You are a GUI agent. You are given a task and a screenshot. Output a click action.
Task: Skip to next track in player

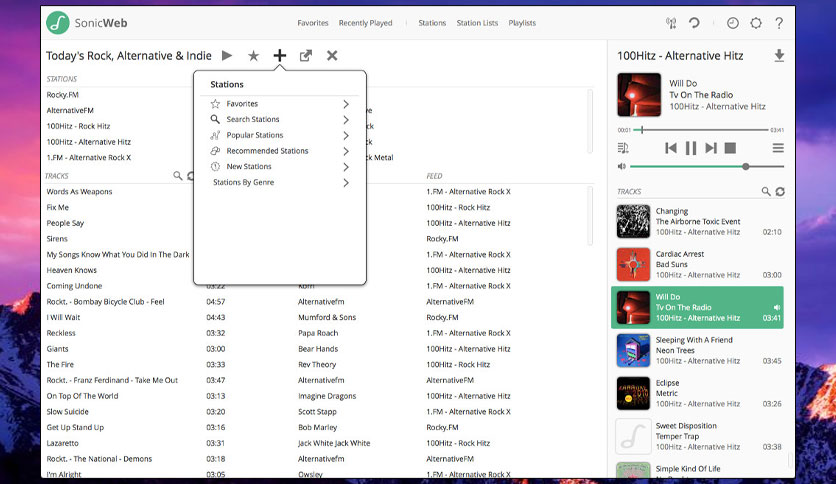click(x=711, y=148)
